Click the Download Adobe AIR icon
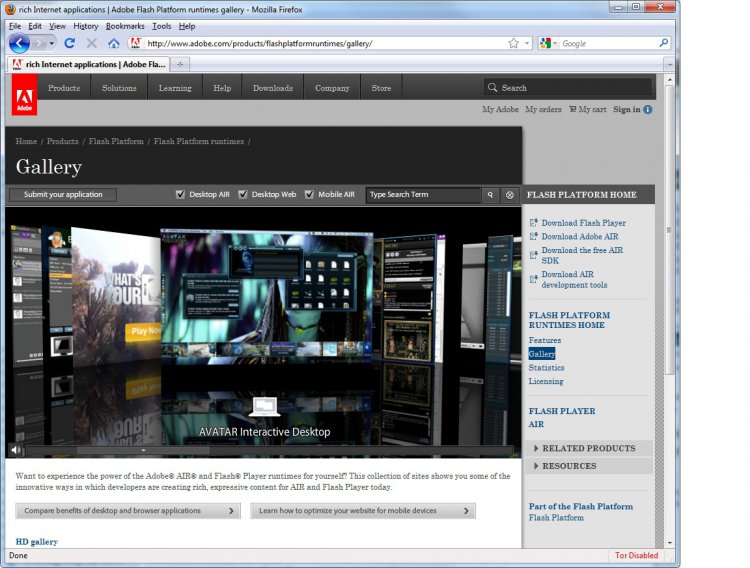 534,236
